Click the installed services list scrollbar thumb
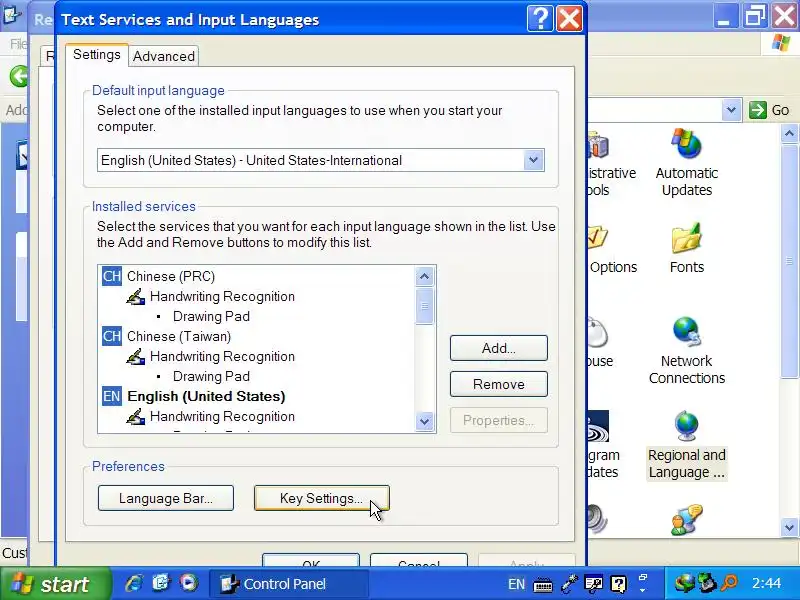The height and width of the screenshot is (600, 800). point(424,306)
